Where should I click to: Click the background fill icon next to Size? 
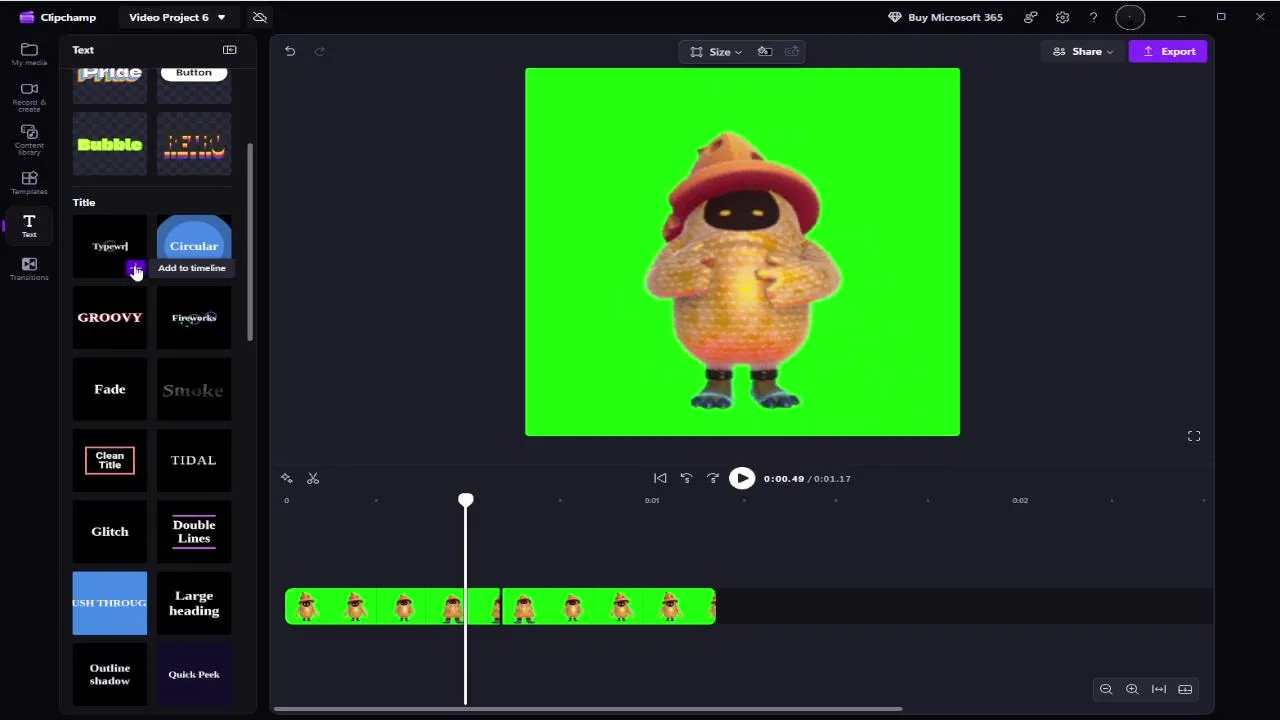(x=765, y=51)
